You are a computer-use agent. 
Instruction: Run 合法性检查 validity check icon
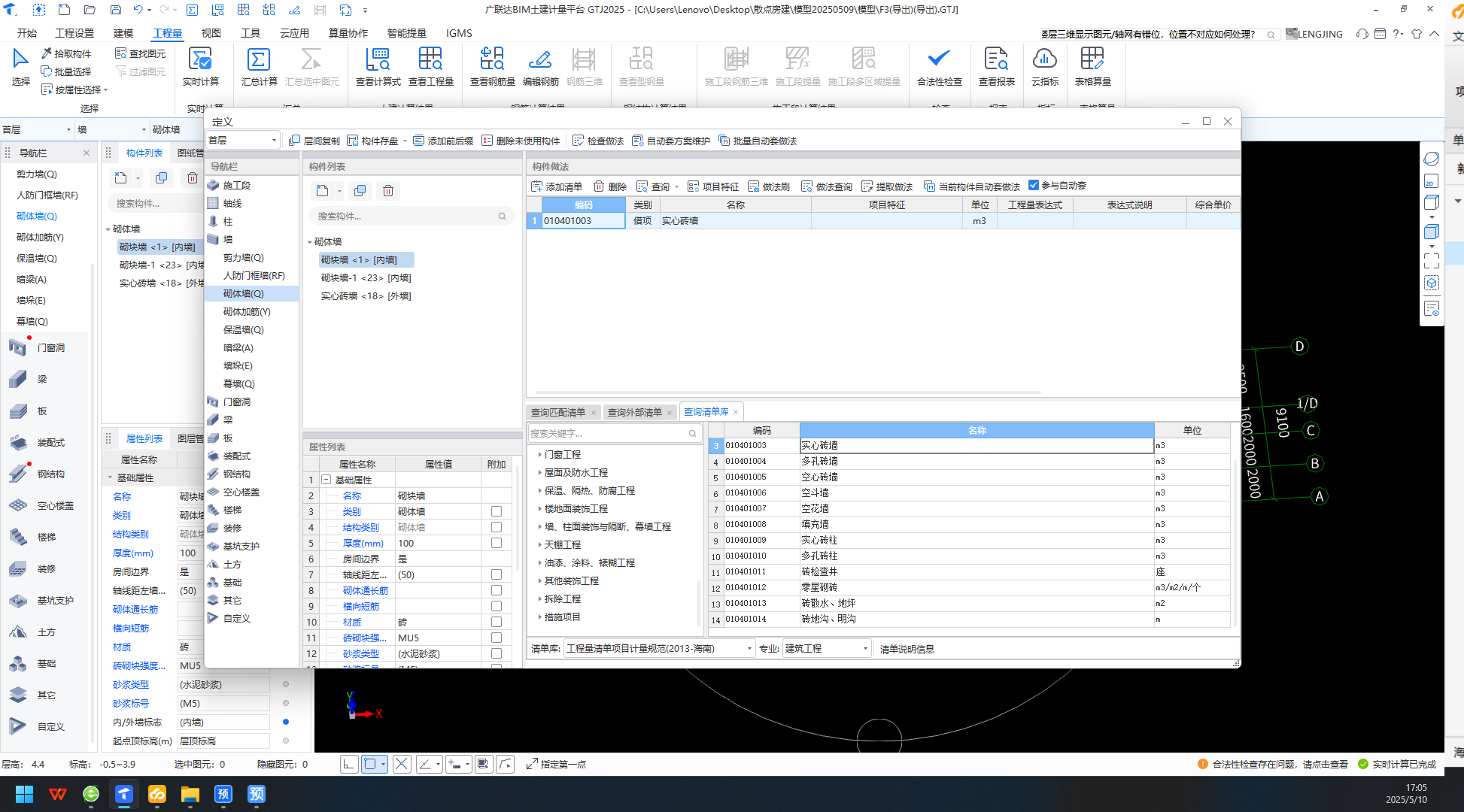pyautogui.click(x=939, y=66)
